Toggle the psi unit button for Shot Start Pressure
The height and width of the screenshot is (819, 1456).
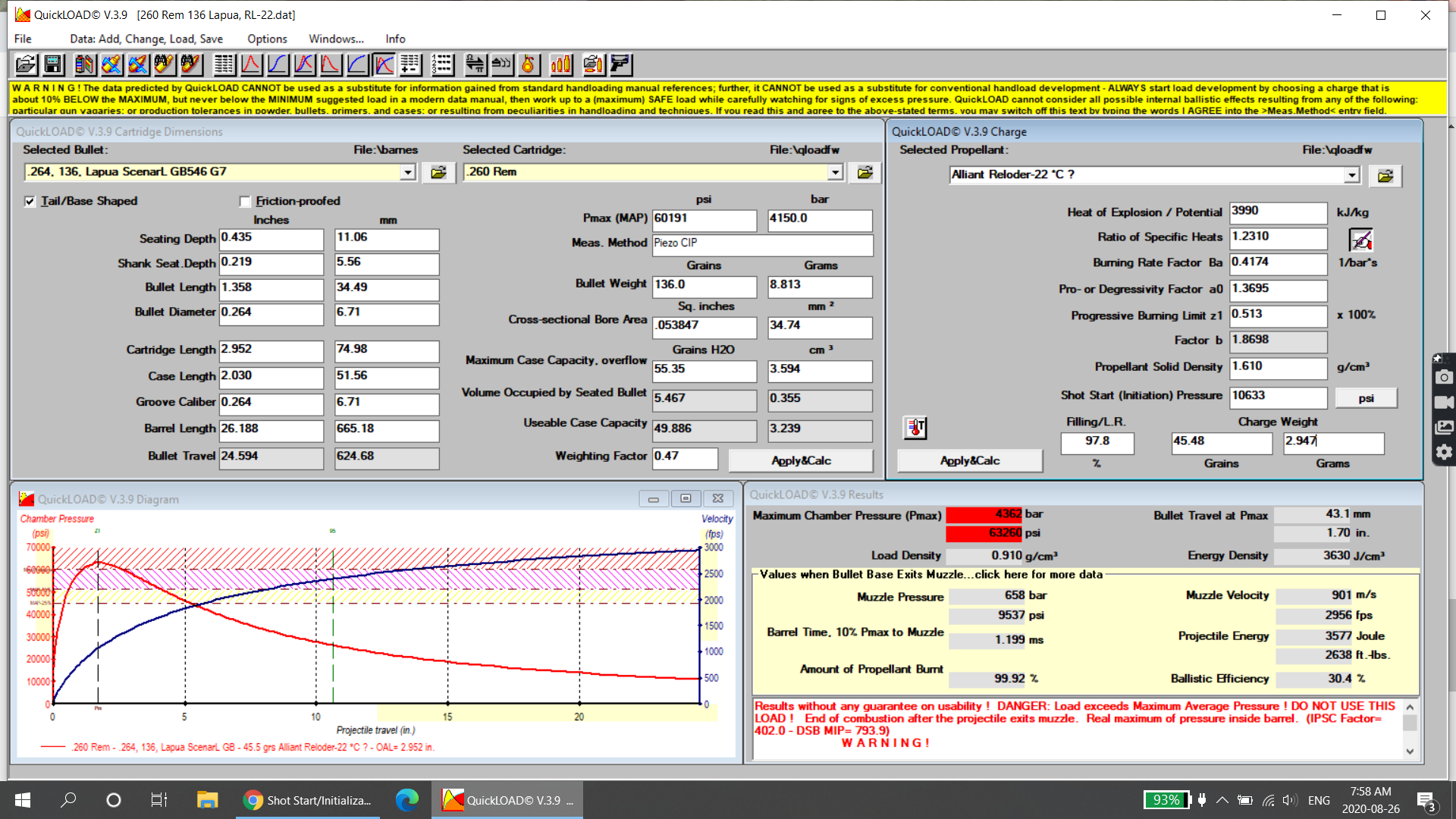1365,397
